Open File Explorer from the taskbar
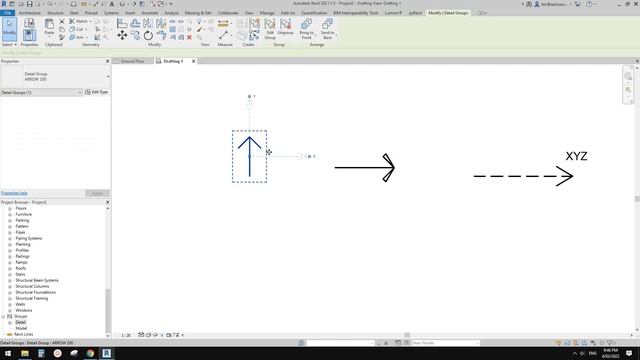 25,353
